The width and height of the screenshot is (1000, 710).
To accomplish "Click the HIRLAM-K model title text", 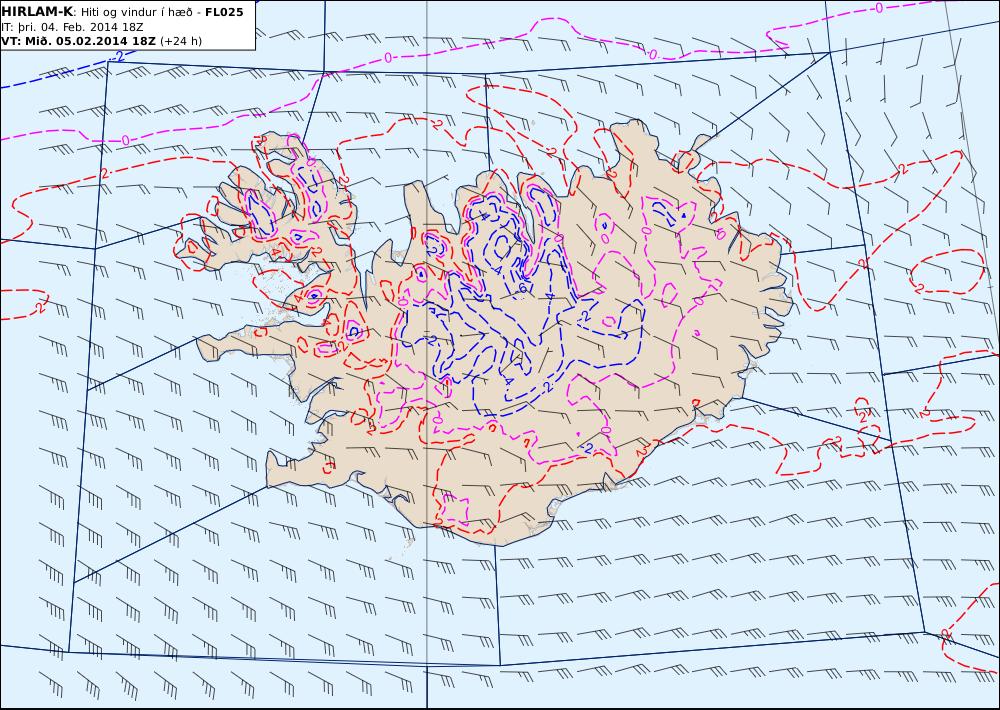I will coord(36,12).
